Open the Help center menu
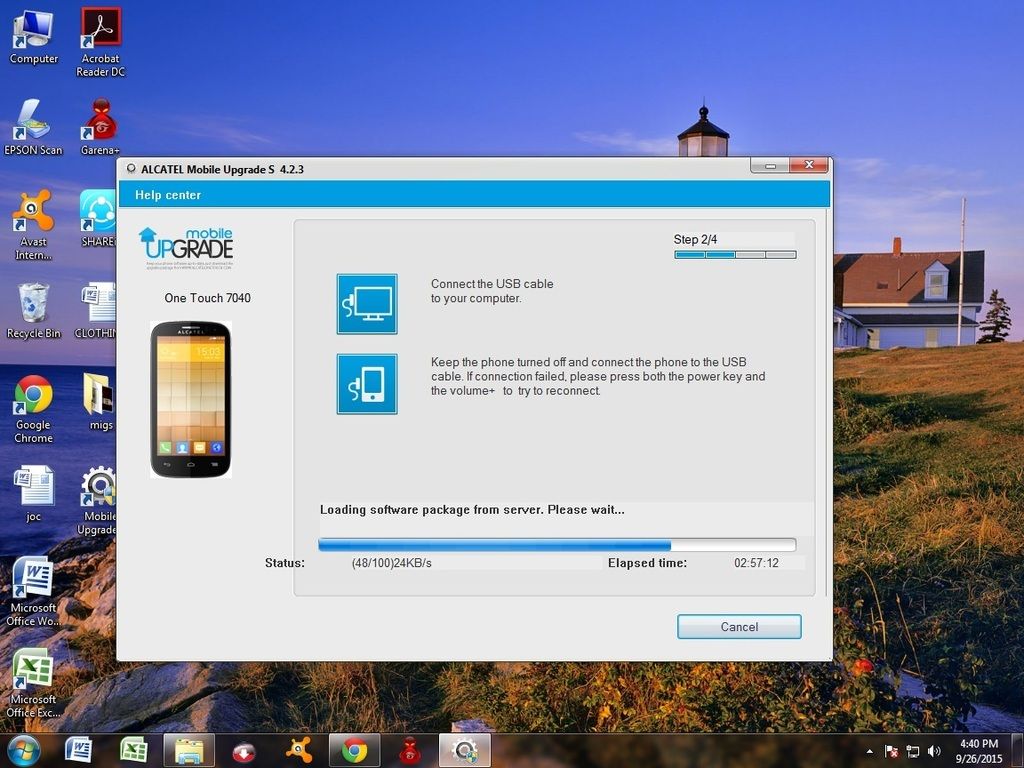 [168, 195]
